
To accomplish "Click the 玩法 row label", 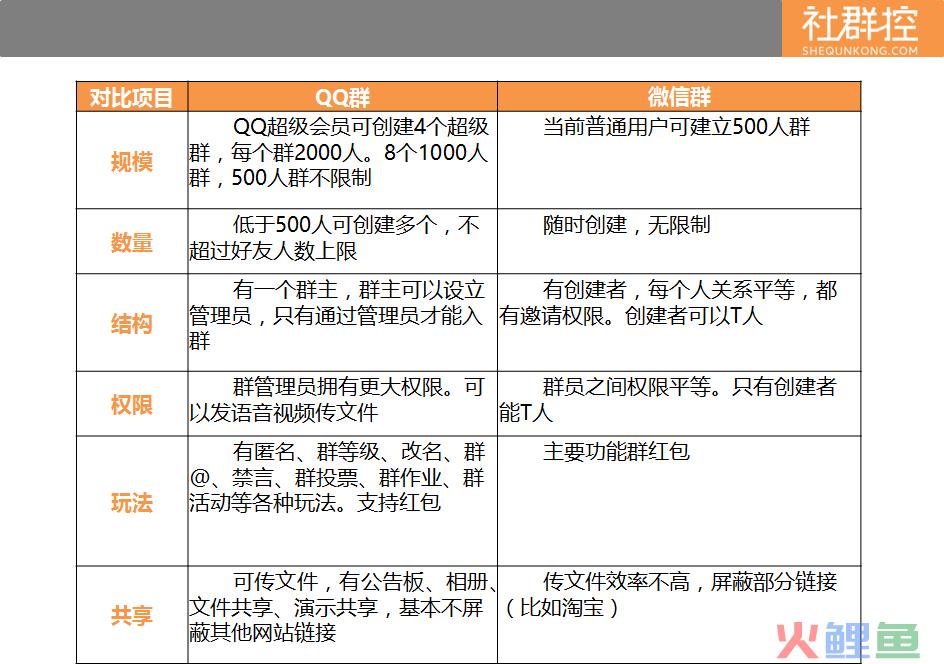I will coord(132,501).
